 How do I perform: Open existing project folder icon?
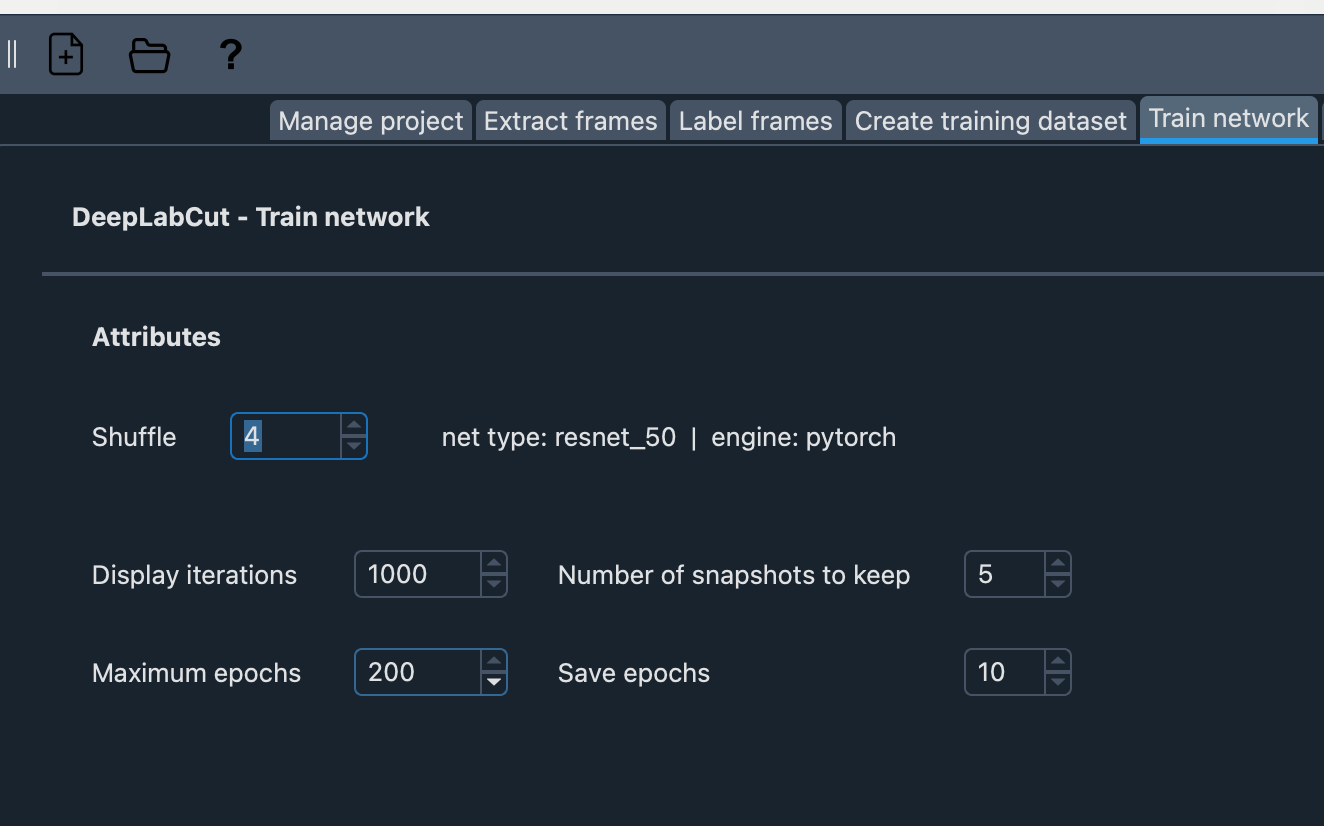150,55
